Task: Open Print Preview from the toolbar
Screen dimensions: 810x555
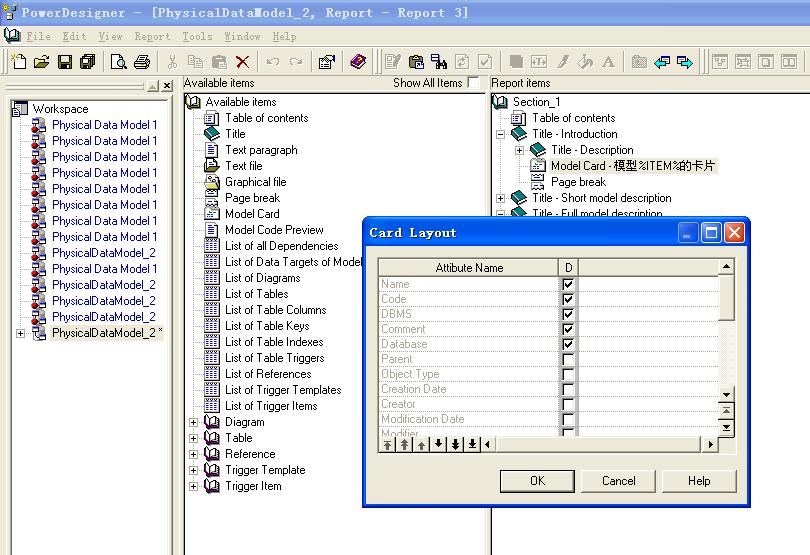Action: tap(118, 62)
